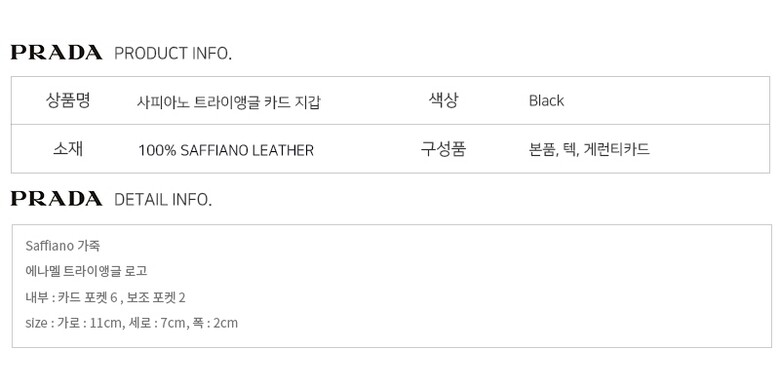Click the 내부 : 카드 포켓 6 line
Screen dimensions: 780x389
(71, 297)
